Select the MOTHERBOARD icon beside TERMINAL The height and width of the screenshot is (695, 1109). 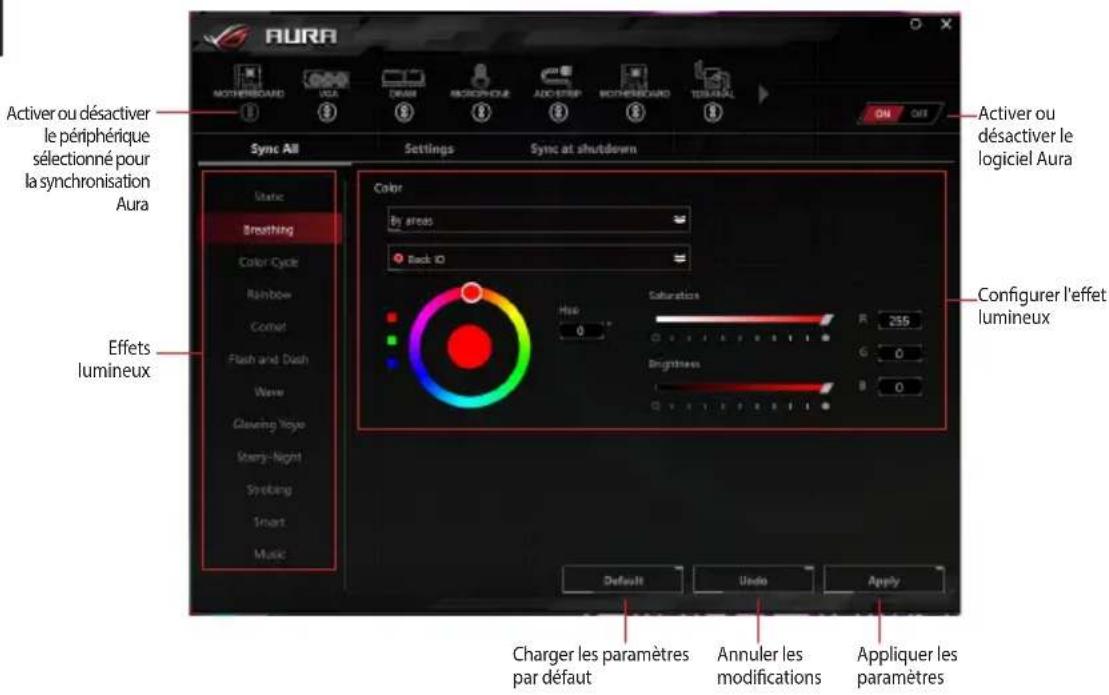(x=634, y=76)
